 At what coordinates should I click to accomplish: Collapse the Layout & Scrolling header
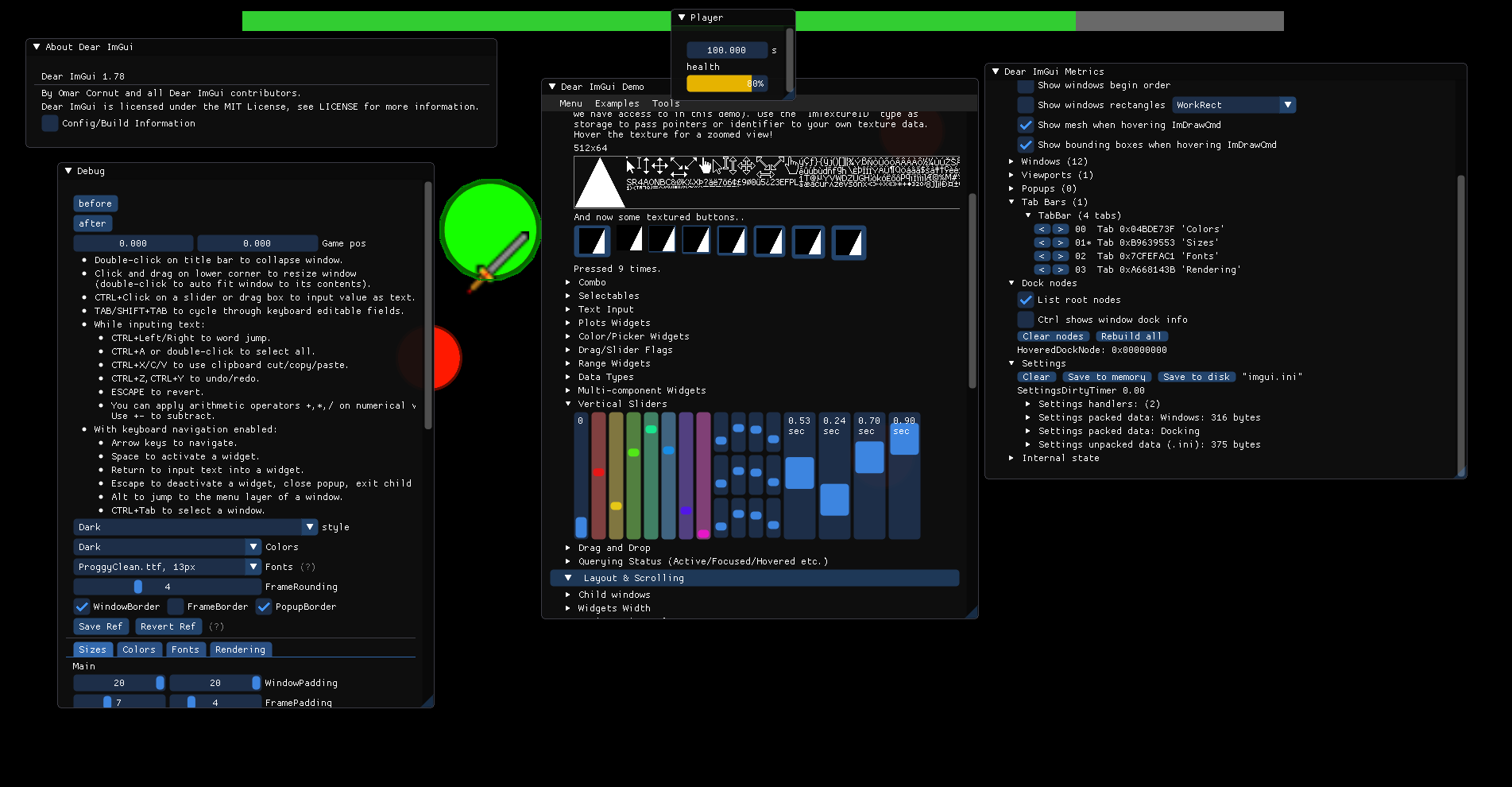coord(754,578)
